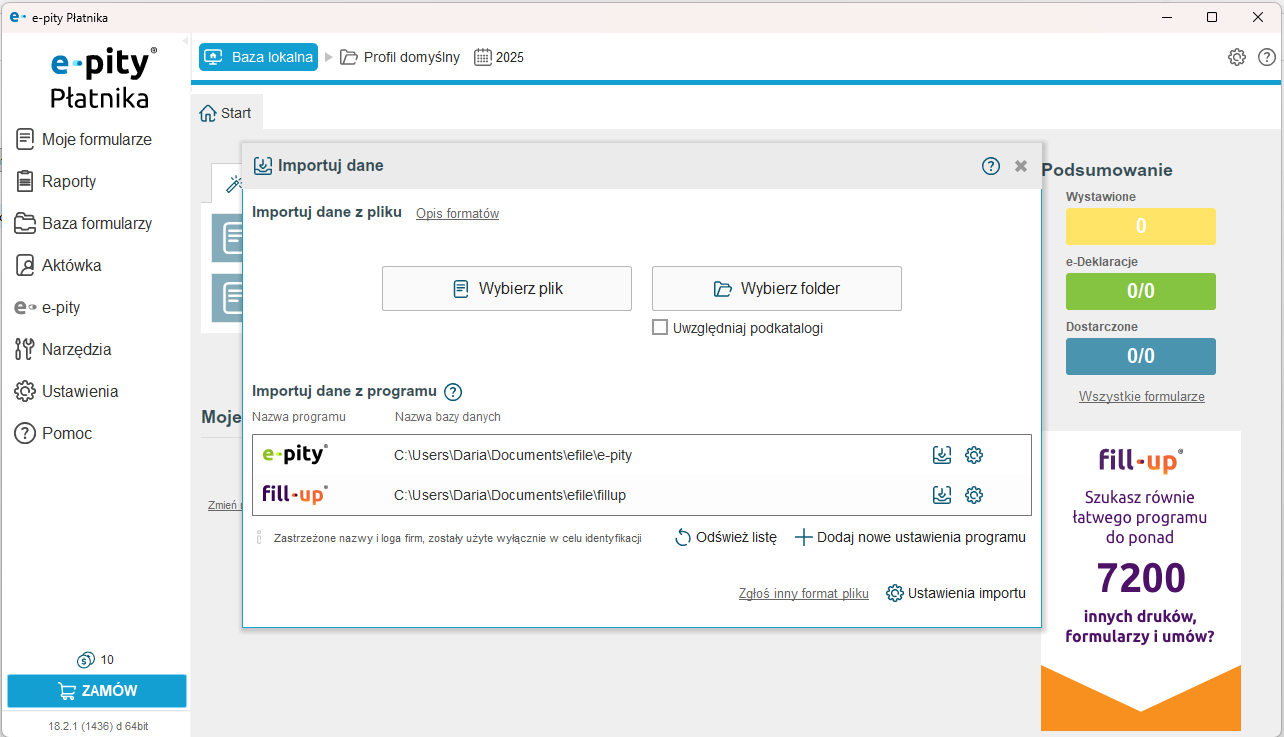Select the Baza lokalna database button

click(x=258, y=57)
